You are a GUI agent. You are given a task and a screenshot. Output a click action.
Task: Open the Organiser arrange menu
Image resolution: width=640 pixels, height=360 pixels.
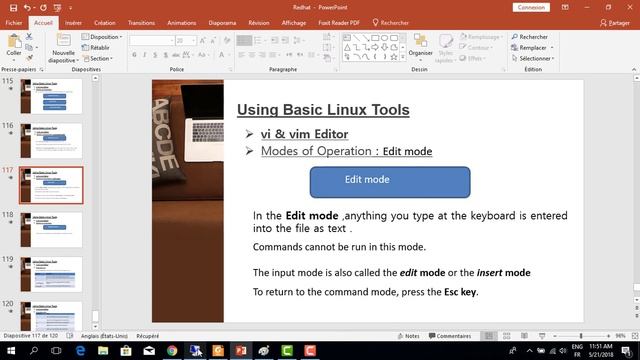(x=420, y=47)
